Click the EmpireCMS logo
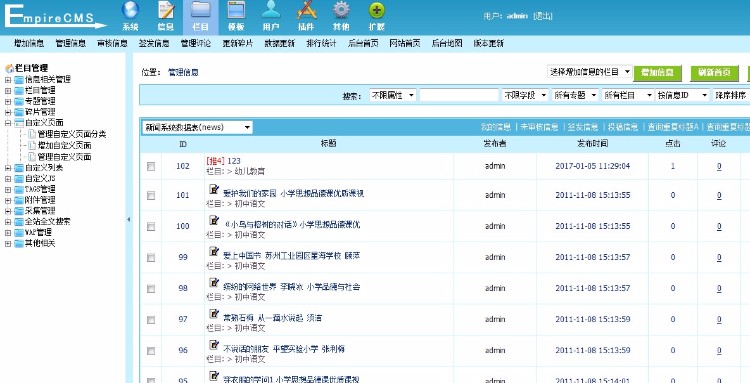This screenshot has height=383, width=750. point(55,17)
